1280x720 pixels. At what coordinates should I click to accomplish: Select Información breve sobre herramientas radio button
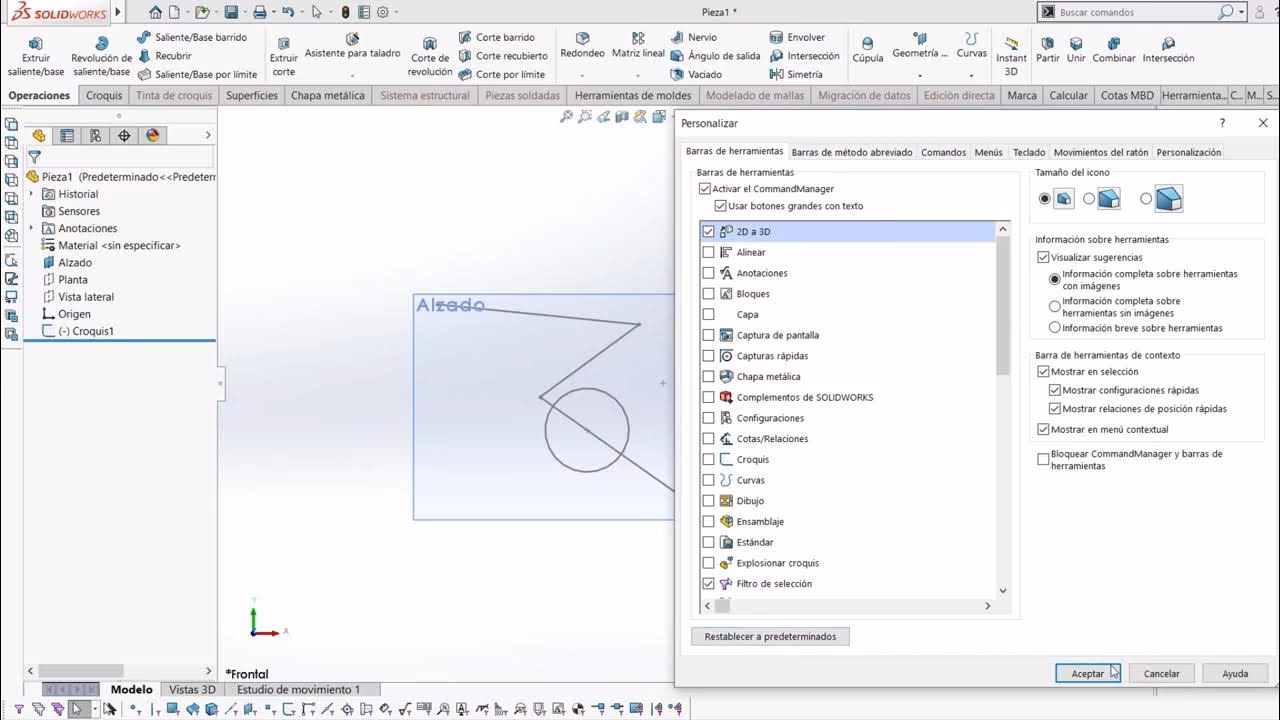tap(1054, 327)
